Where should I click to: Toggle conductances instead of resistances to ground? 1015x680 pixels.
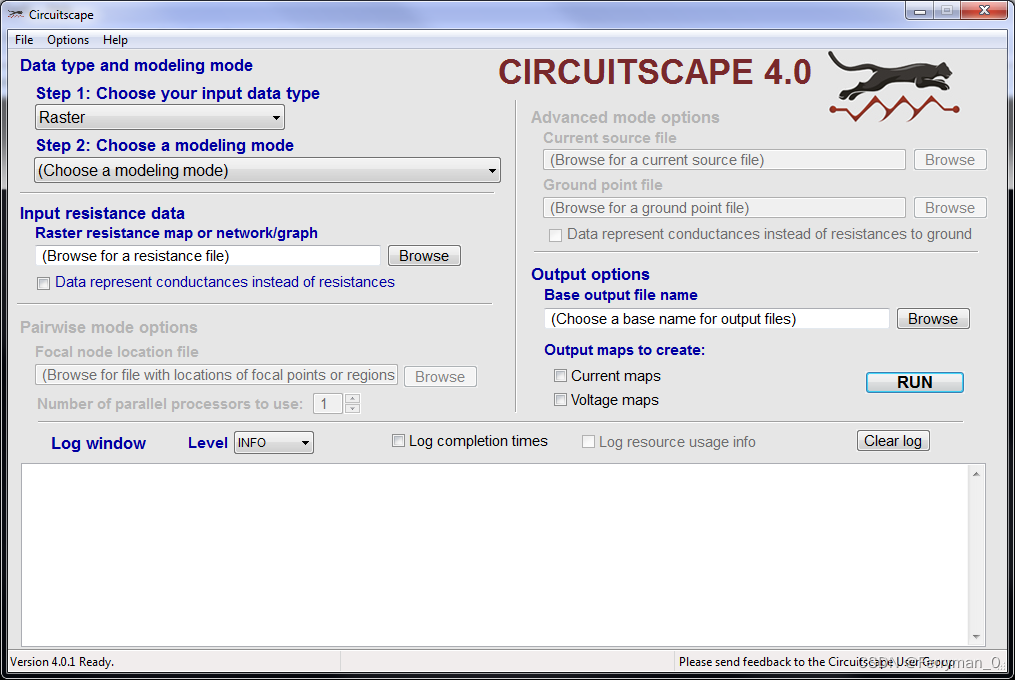click(555, 235)
